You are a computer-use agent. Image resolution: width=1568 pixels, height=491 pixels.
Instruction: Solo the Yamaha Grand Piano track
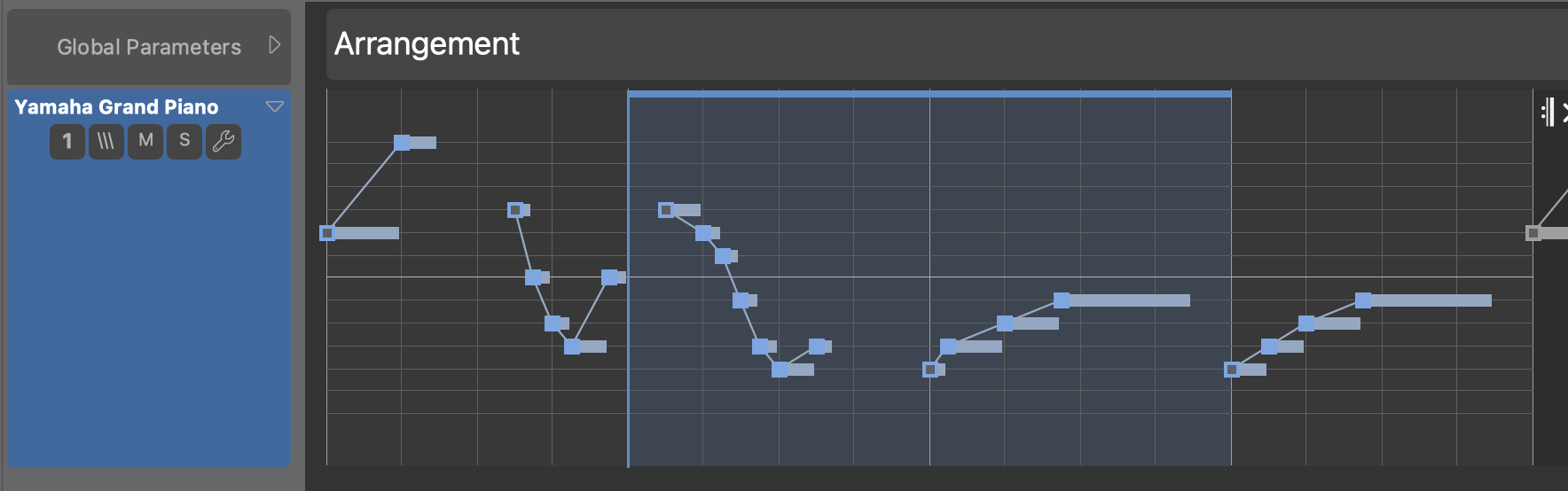point(184,141)
